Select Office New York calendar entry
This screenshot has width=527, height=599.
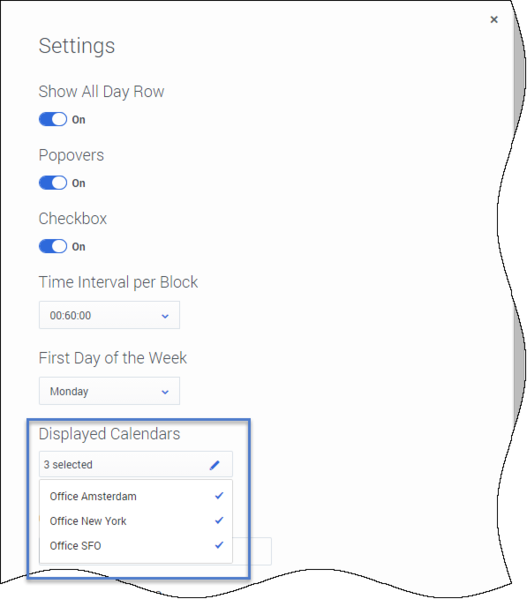pos(136,521)
